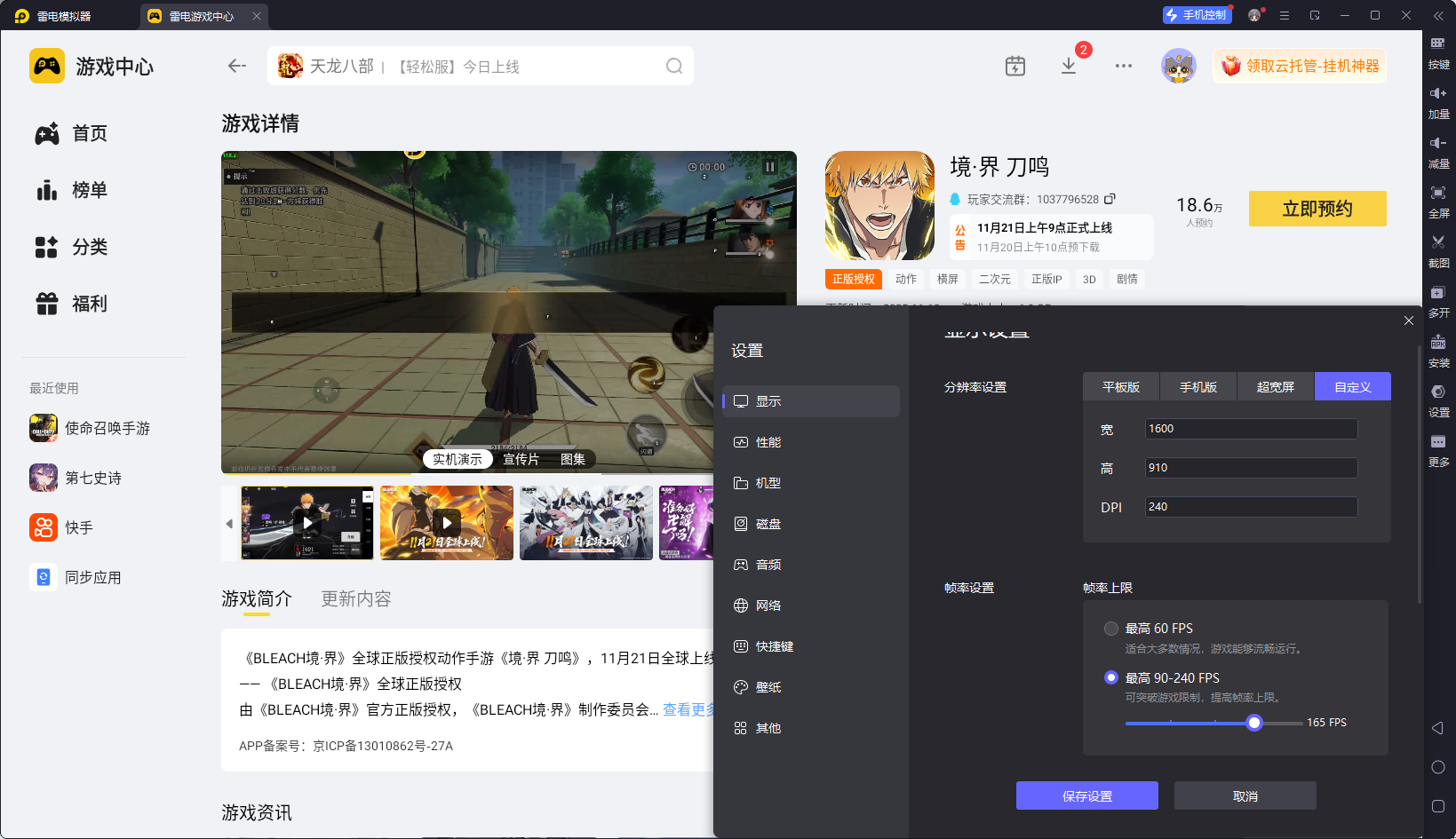Click the calendar check-in icon
The image size is (1456, 839).
(x=1015, y=67)
